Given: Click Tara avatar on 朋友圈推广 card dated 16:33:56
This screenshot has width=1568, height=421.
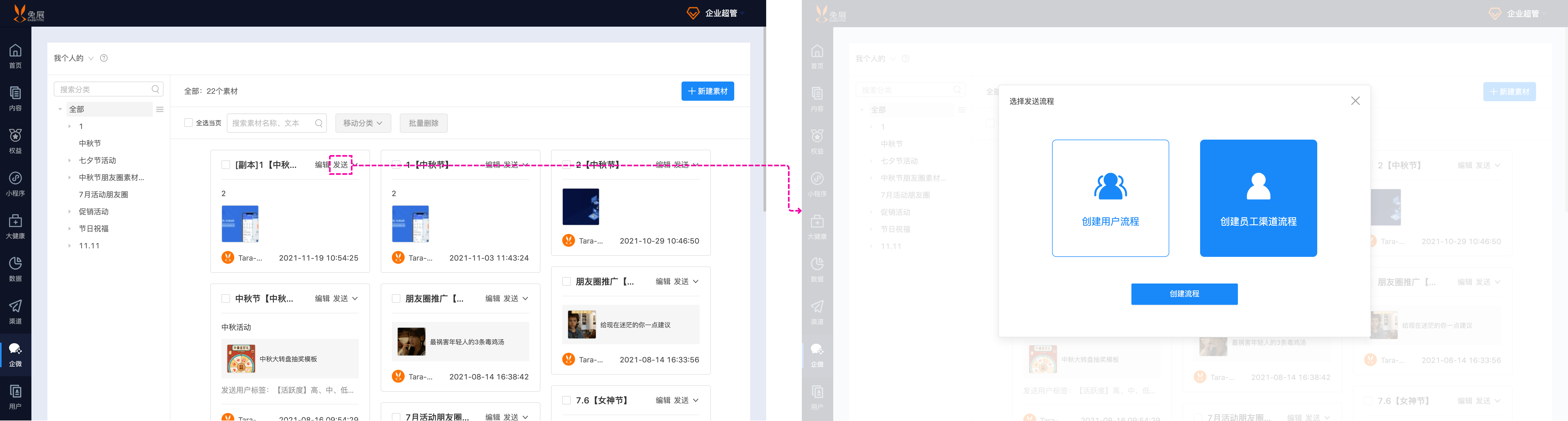Looking at the screenshot, I should click(569, 359).
